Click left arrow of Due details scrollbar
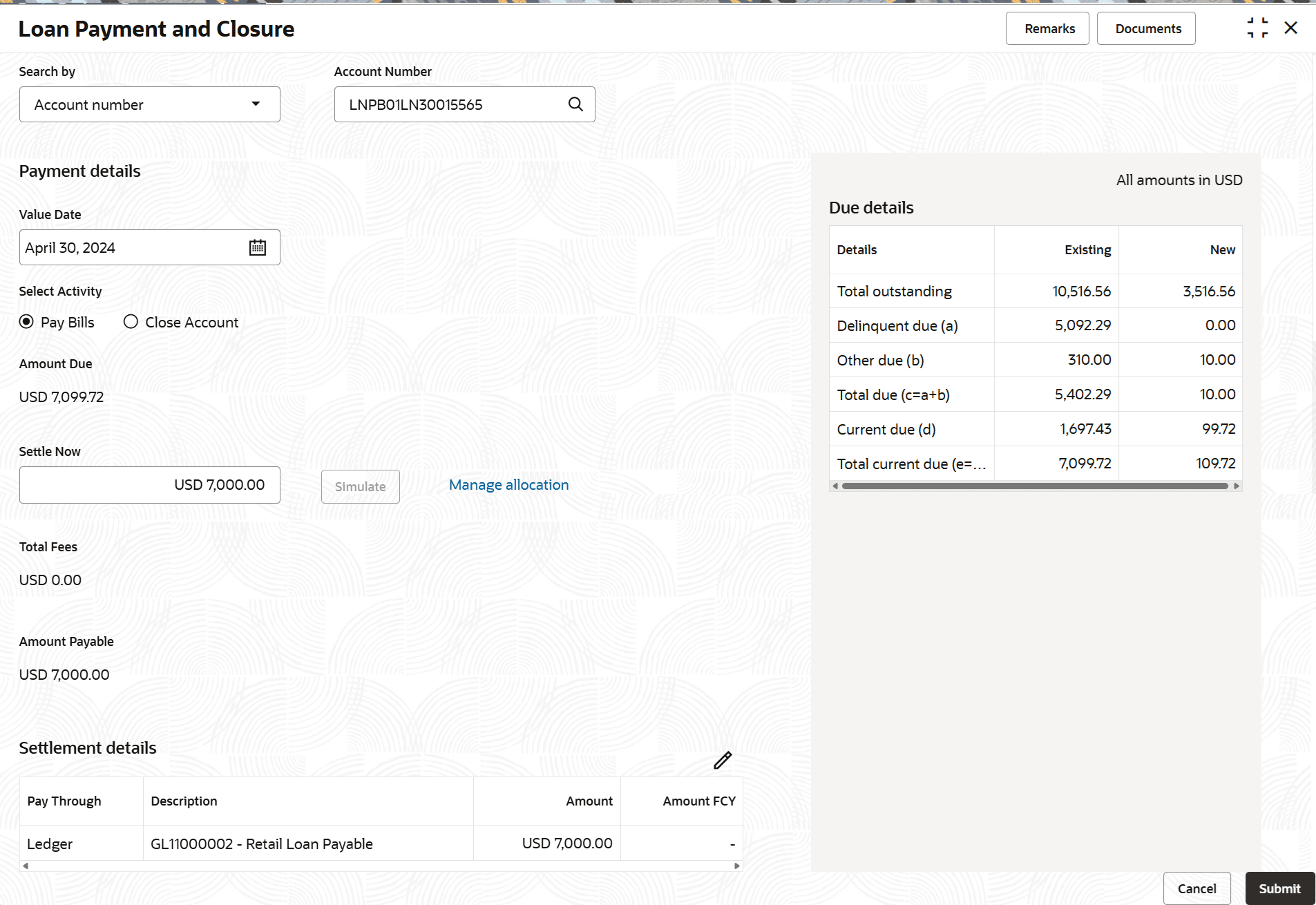This screenshot has width=1316, height=905. click(835, 486)
